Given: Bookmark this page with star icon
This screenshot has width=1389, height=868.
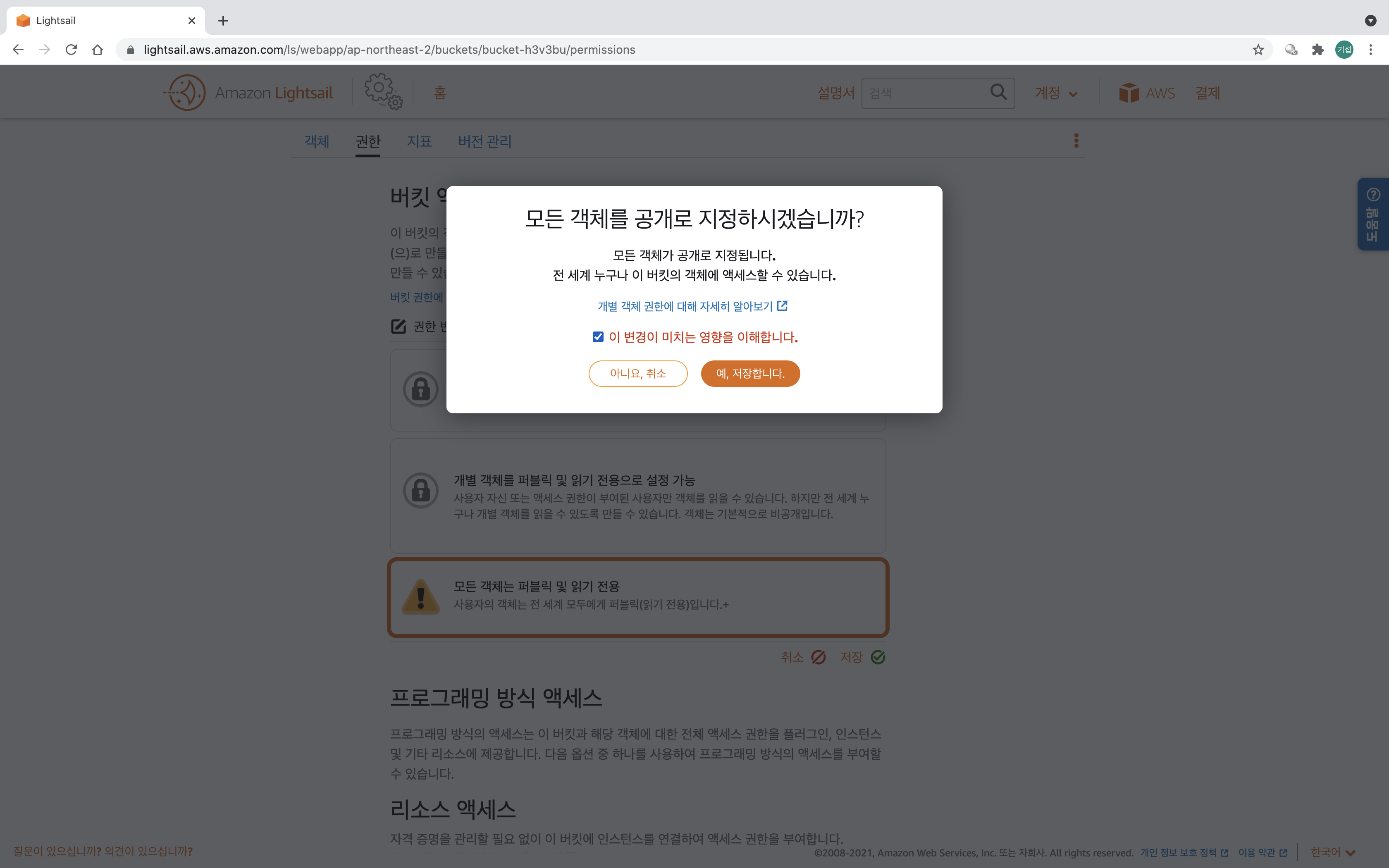Looking at the screenshot, I should 1258,50.
